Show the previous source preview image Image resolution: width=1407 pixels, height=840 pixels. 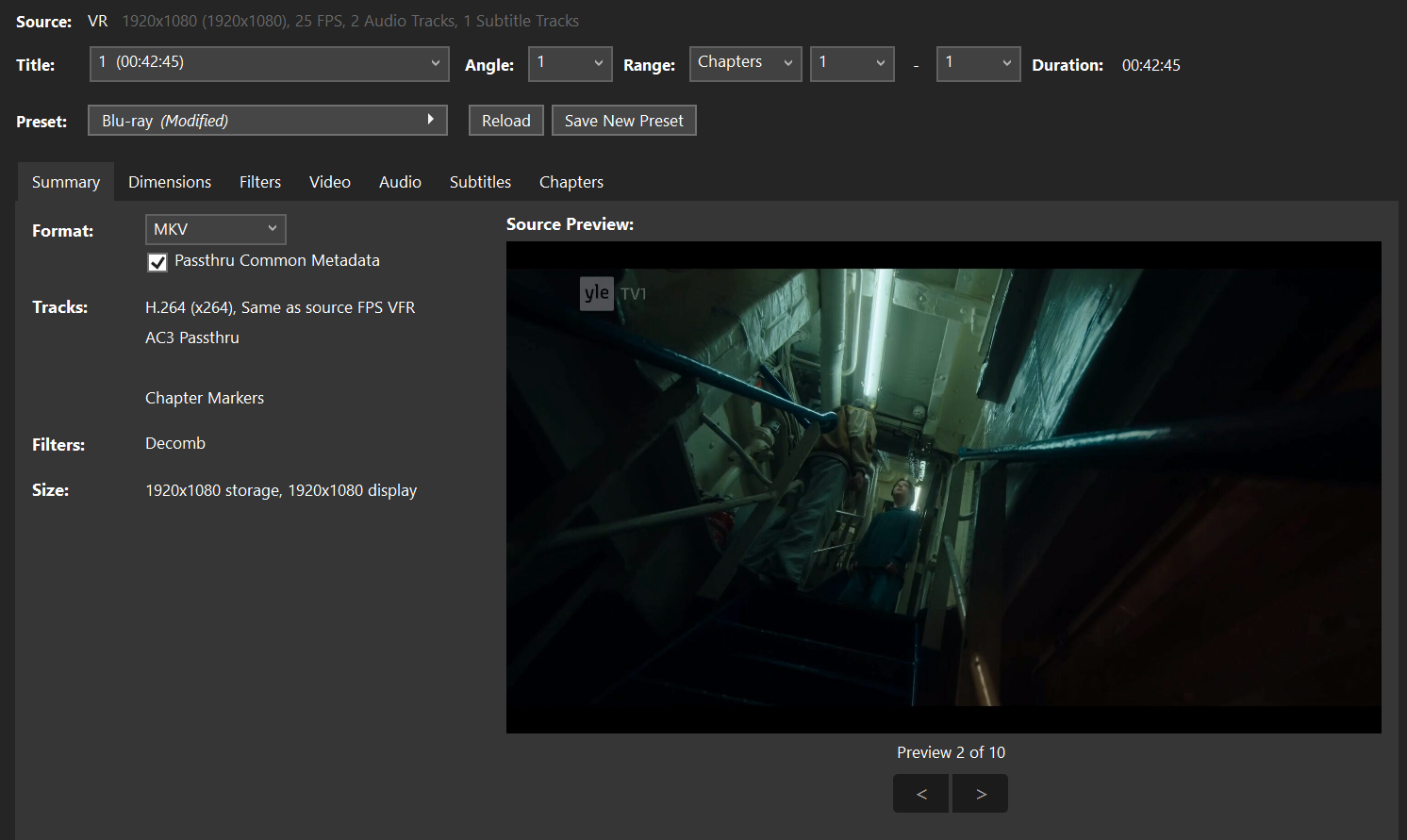[x=920, y=794]
